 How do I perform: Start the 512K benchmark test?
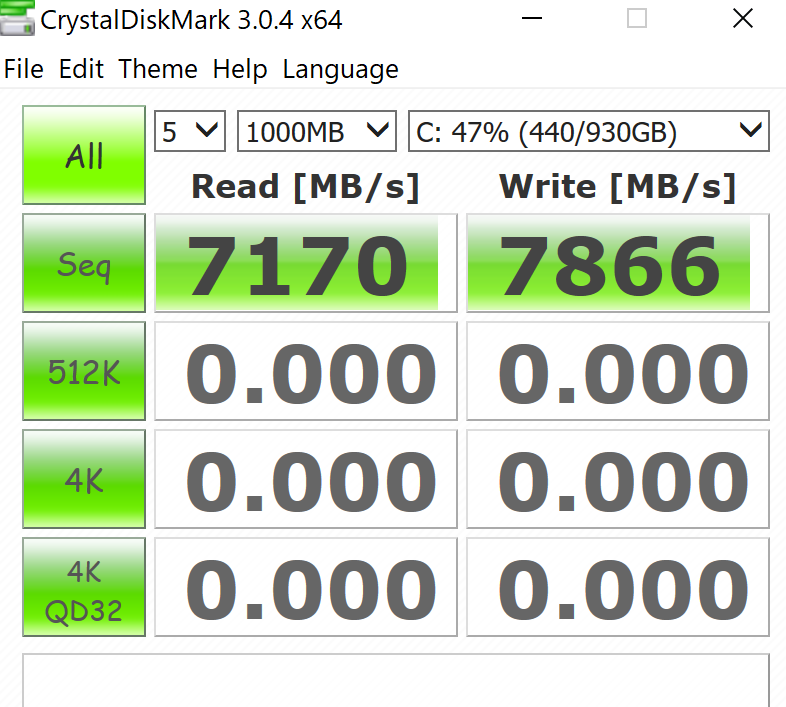click(x=84, y=372)
